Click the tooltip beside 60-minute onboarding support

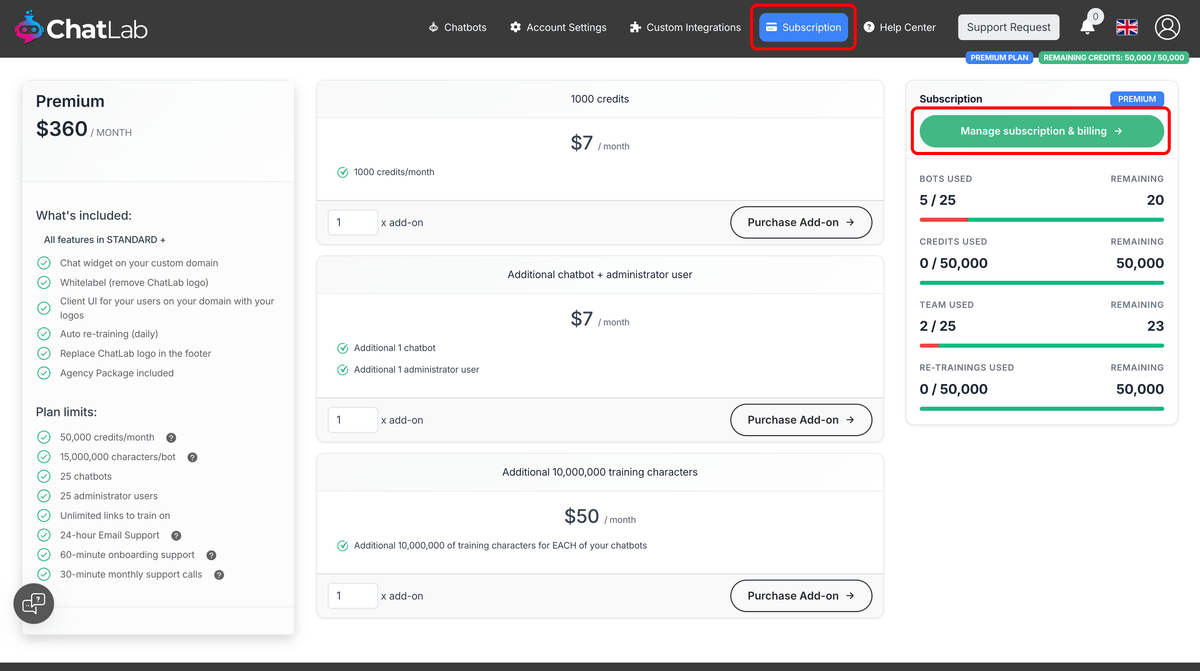pyautogui.click(x=211, y=555)
